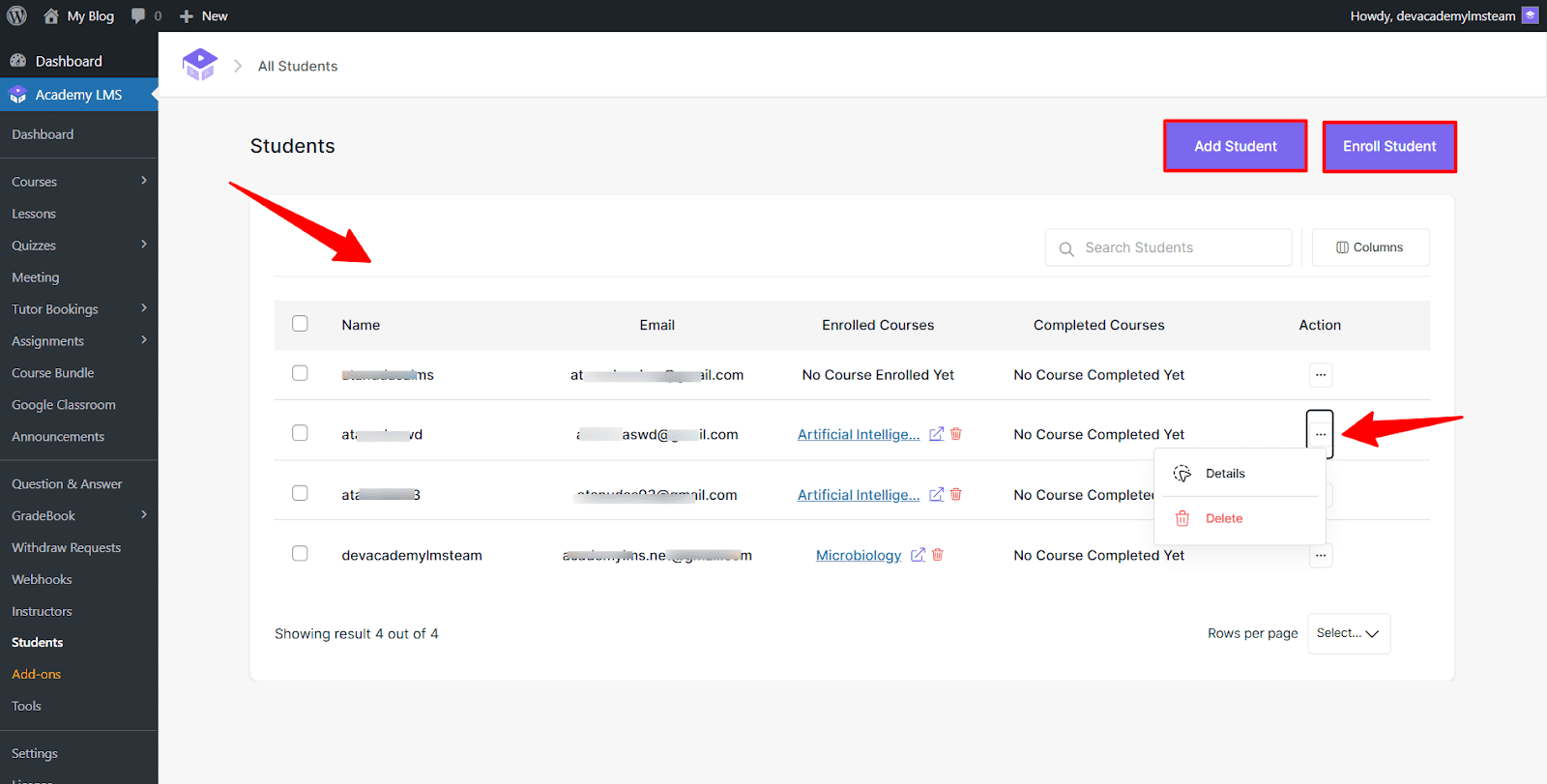Open action menu for devacademylmsteam row
Image resolution: width=1547 pixels, height=784 pixels.
pos(1320,556)
